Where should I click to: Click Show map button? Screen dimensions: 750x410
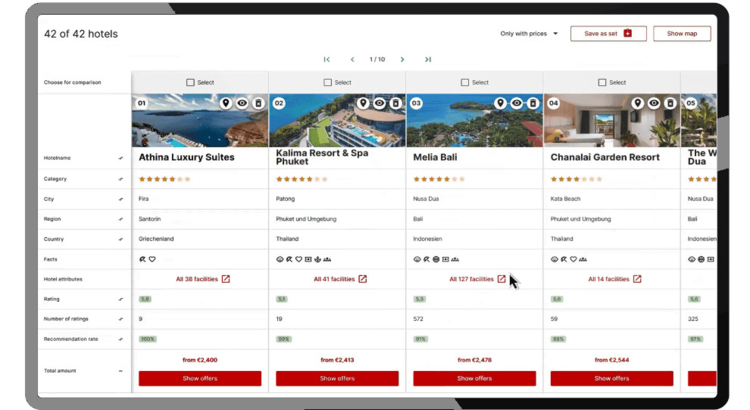coord(682,33)
